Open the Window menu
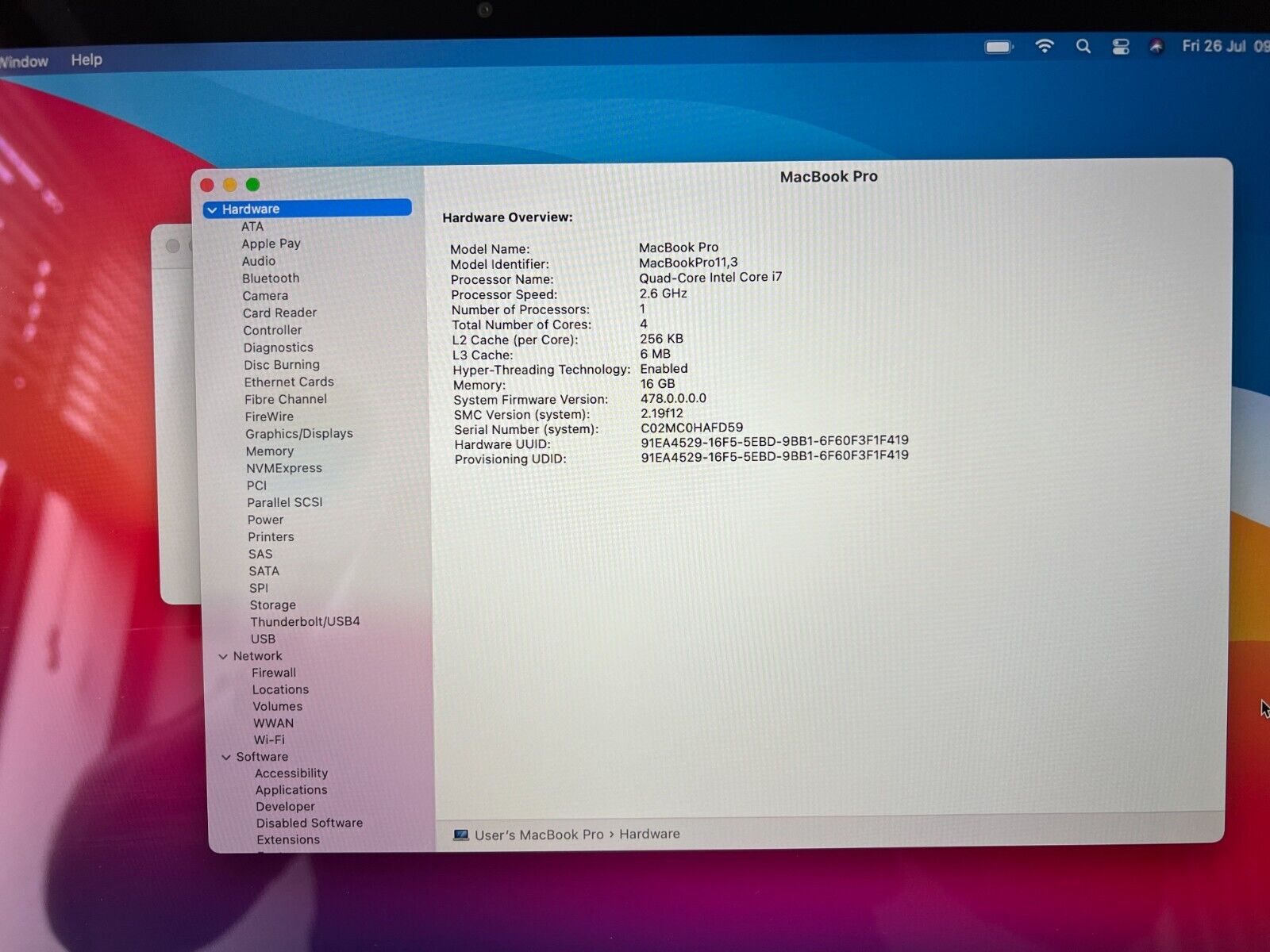The width and height of the screenshot is (1270, 952). point(24,61)
